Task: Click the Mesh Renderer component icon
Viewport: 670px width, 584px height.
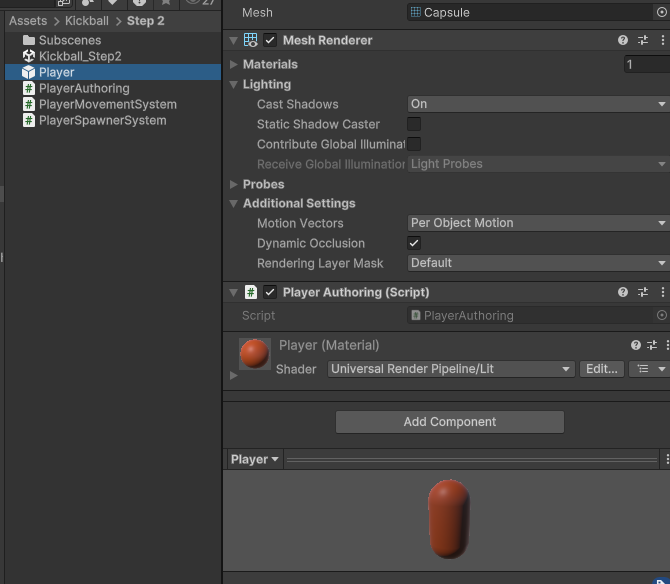Action: pos(250,40)
